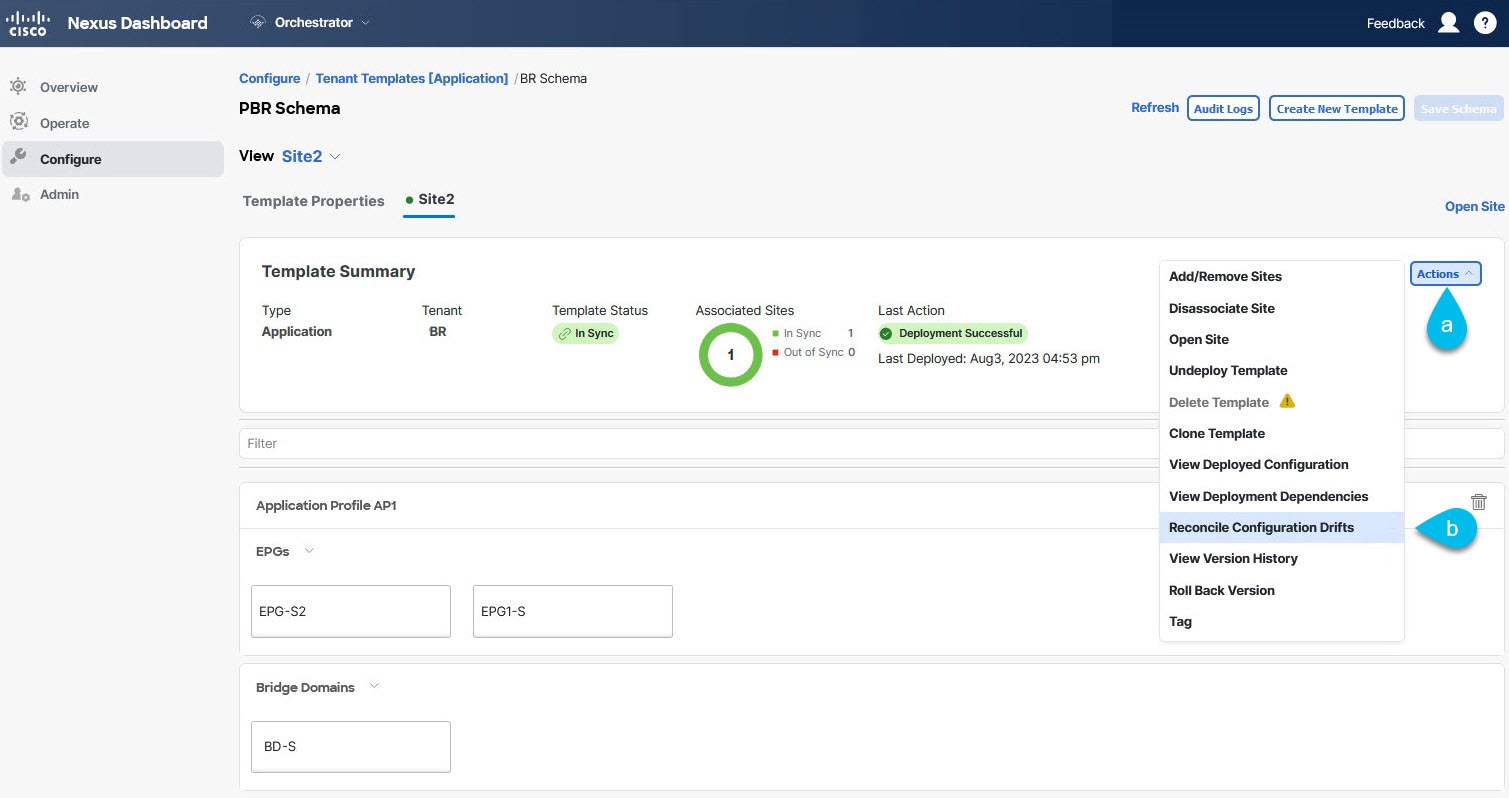
Task: Click the Last Deployed timestamp text
Action: tap(989, 358)
